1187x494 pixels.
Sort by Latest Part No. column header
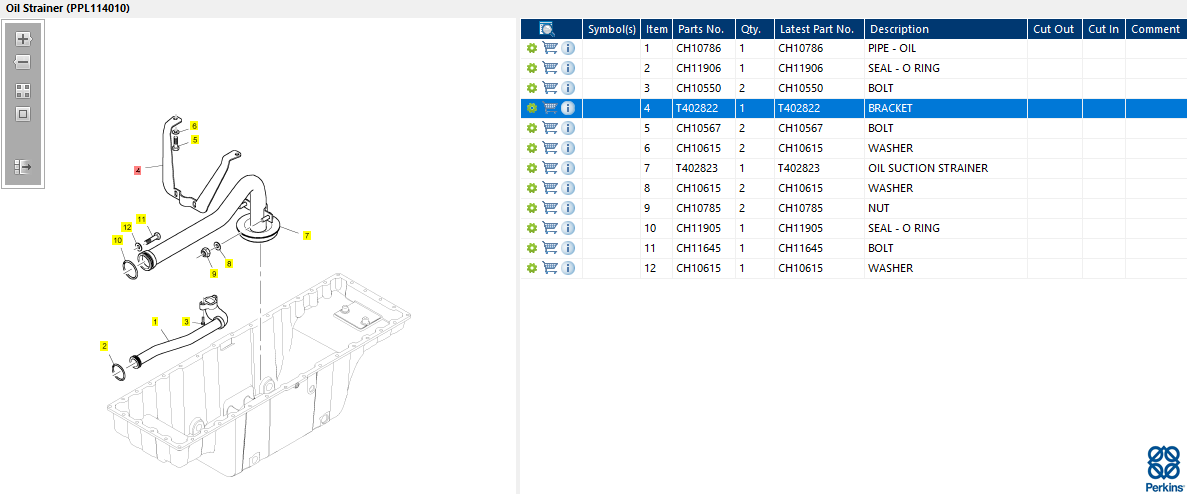pos(819,29)
